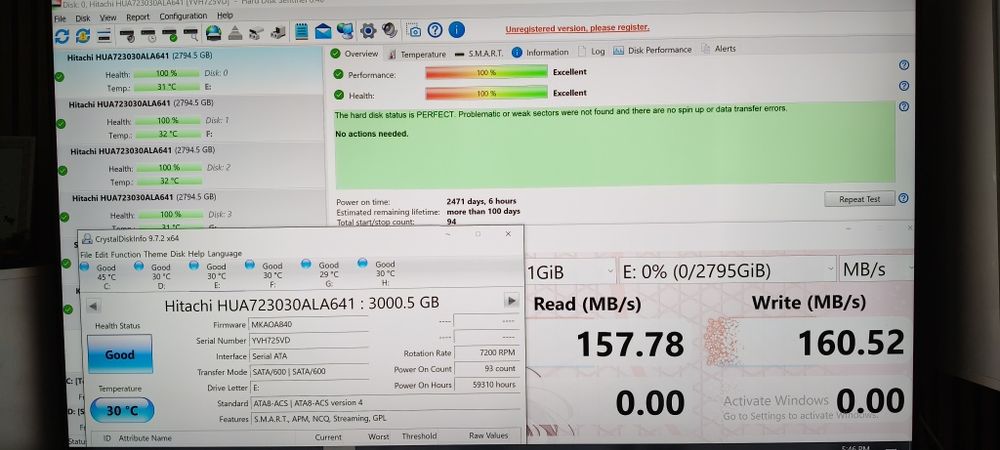Click the 30 °C temperature button

pyautogui.click(x=122, y=410)
